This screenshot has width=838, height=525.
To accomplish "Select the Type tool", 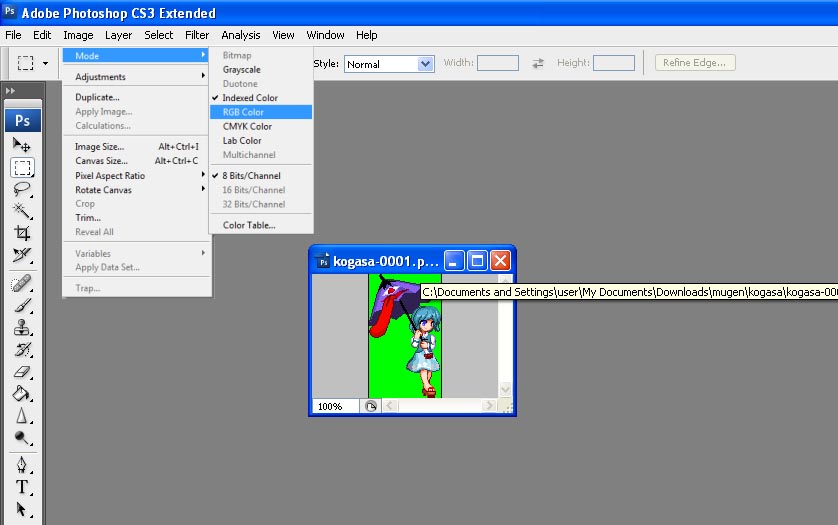I will click(x=22, y=487).
